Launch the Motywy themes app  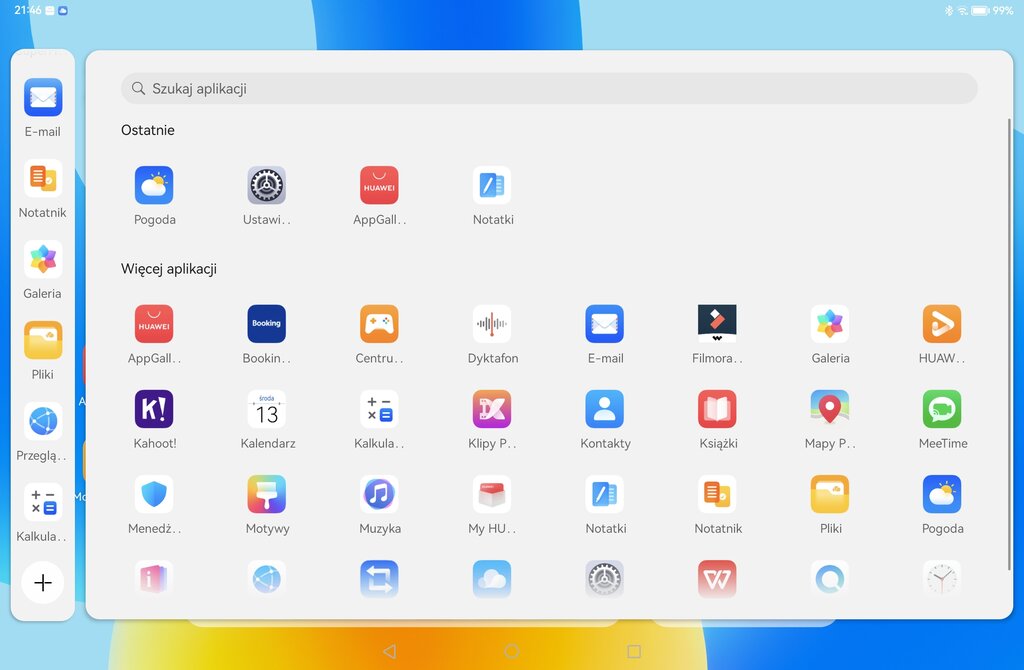[x=266, y=494]
